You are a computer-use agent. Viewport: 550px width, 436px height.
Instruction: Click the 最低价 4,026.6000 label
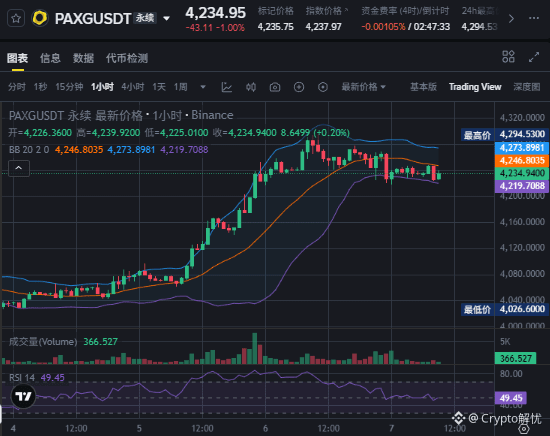tap(505, 309)
